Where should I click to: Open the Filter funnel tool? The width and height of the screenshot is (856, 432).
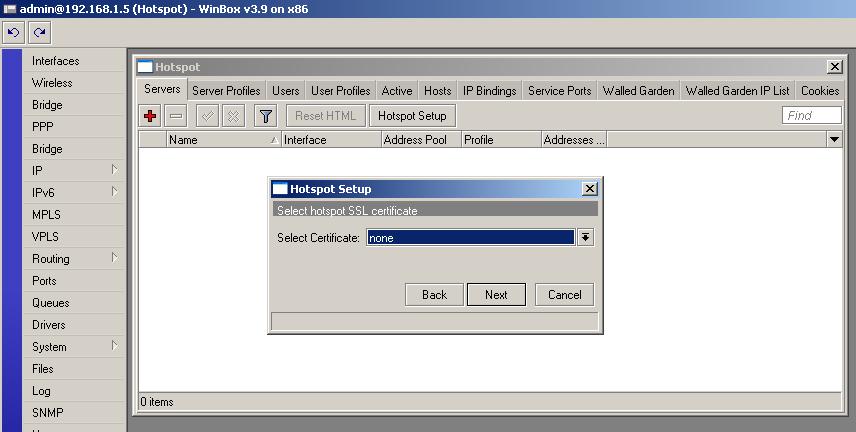[x=265, y=116]
